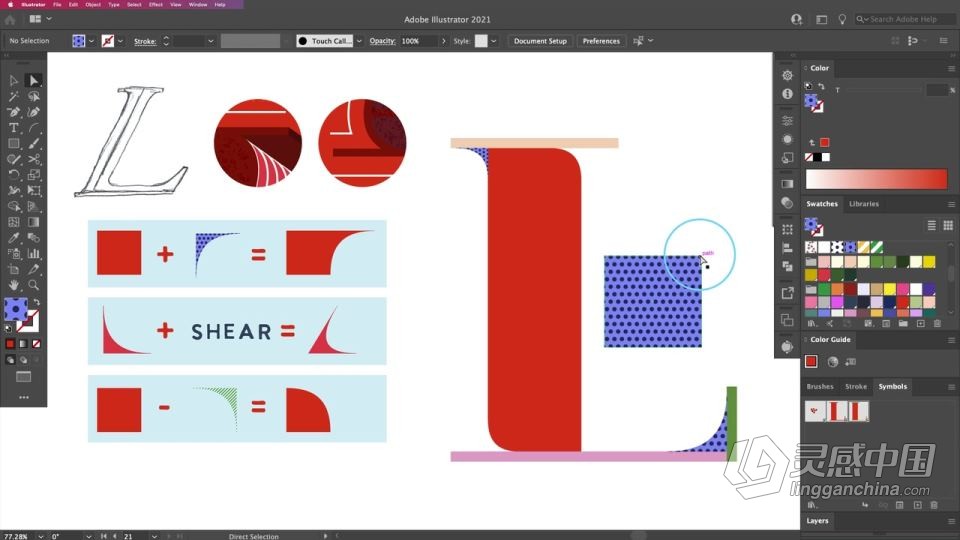Switch to the Libraries tab
The width and height of the screenshot is (960, 540).
[864, 204]
